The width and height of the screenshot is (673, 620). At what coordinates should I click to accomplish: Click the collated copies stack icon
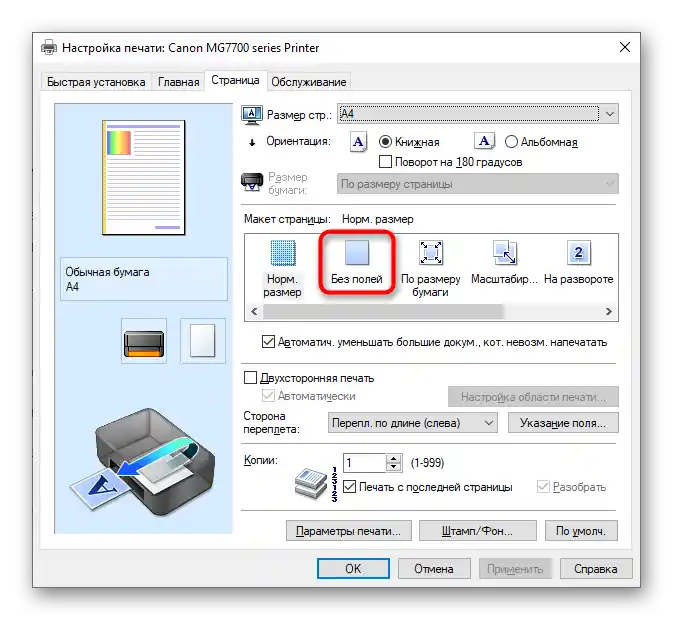[x=311, y=484]
